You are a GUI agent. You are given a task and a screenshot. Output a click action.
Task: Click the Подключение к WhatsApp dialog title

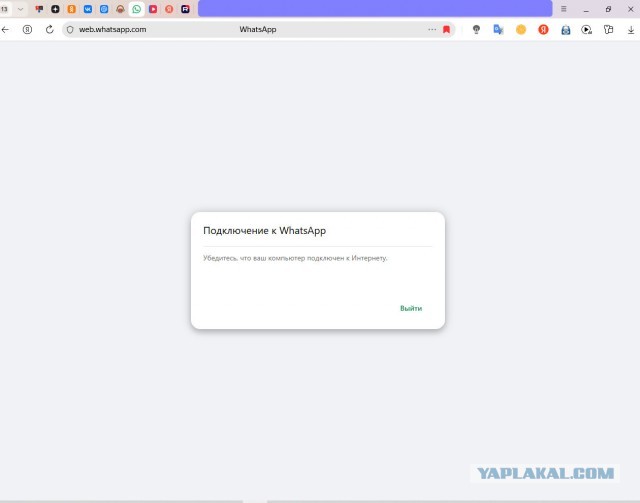[x=264, y=231]
